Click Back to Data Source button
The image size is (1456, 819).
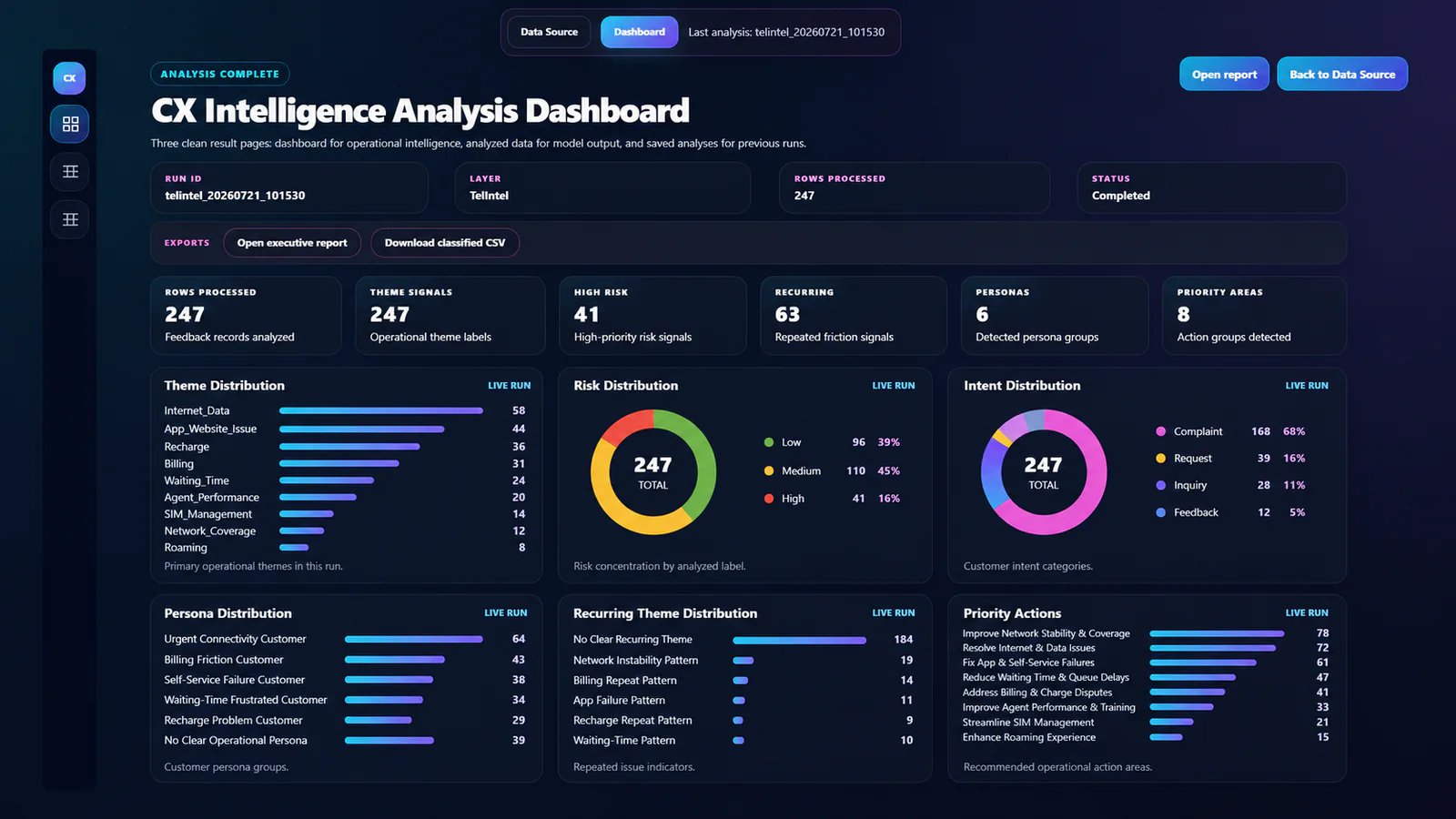click(x=1342, y=75)
